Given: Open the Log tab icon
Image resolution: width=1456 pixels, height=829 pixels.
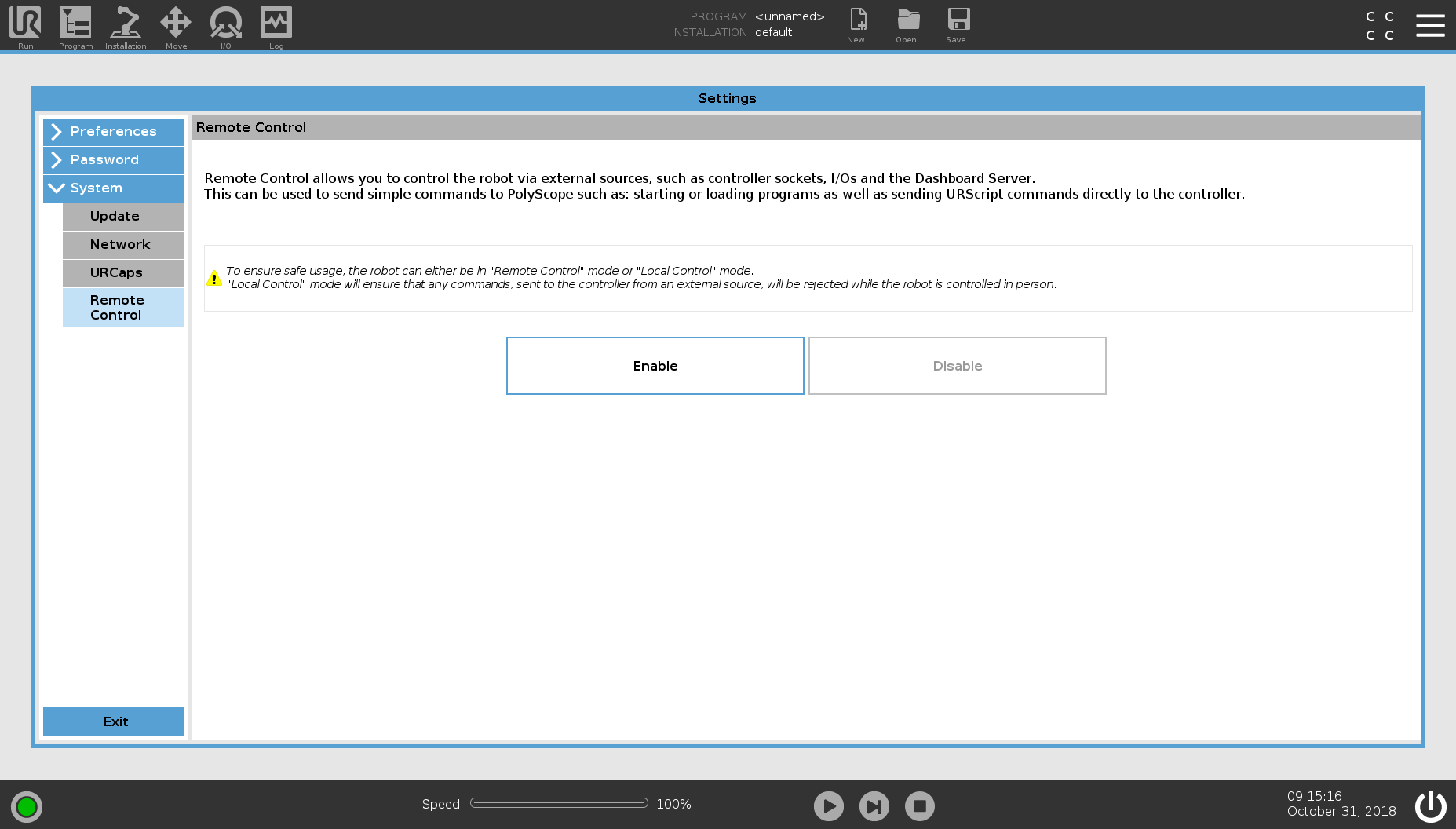Looking at the screenshot, I should [x=276, y=27].
